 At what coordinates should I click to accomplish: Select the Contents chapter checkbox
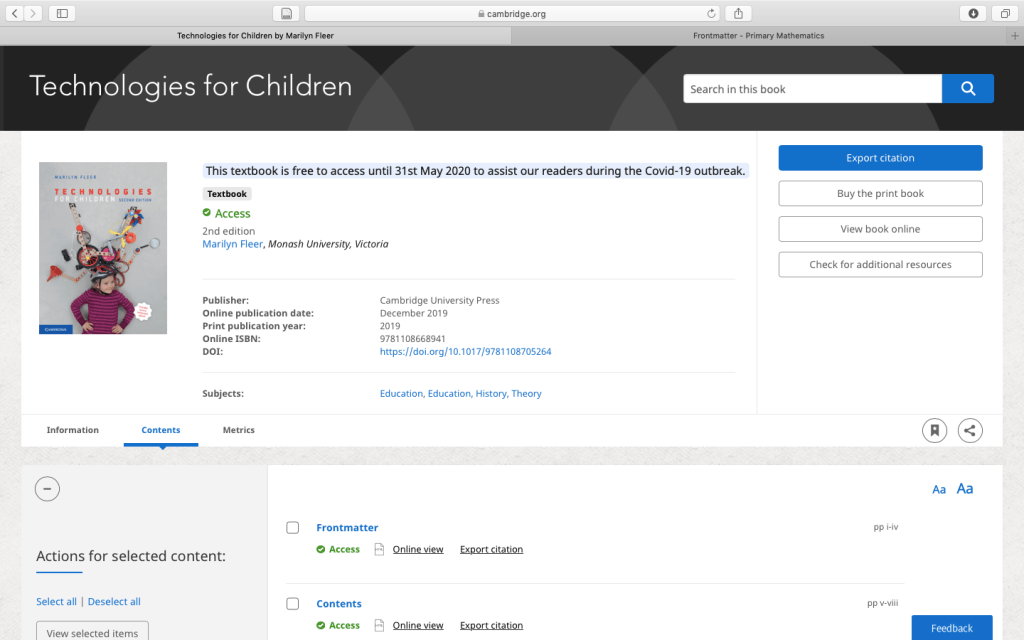293,604
